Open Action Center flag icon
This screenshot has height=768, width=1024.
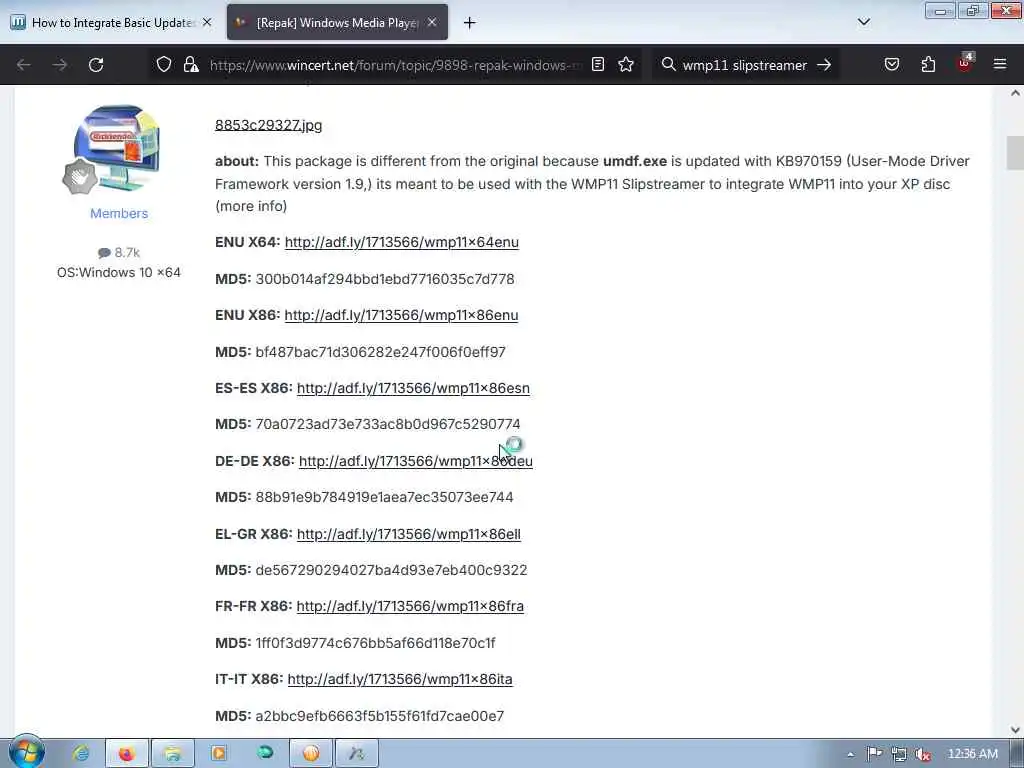874,754
